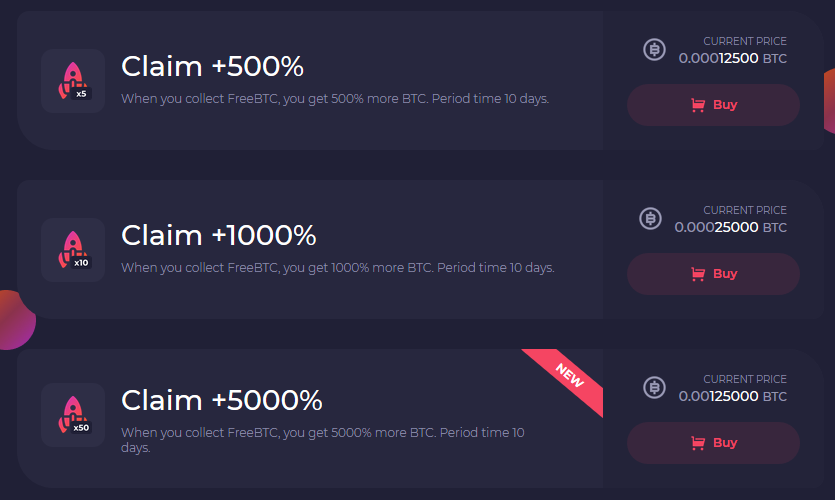Click the cart icon in the +500% Buy button
The image size is (835, 500).
click(698, 105)
